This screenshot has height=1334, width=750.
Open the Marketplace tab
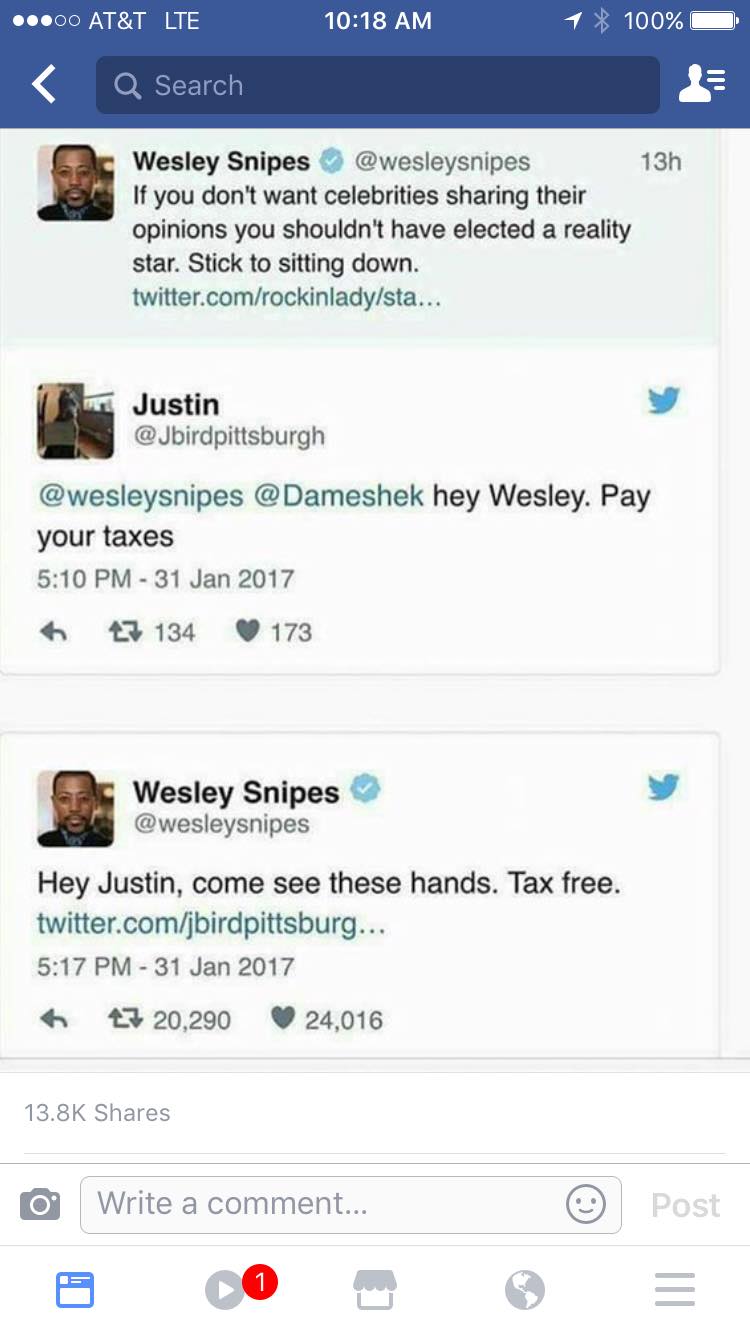click(375, 1290)
